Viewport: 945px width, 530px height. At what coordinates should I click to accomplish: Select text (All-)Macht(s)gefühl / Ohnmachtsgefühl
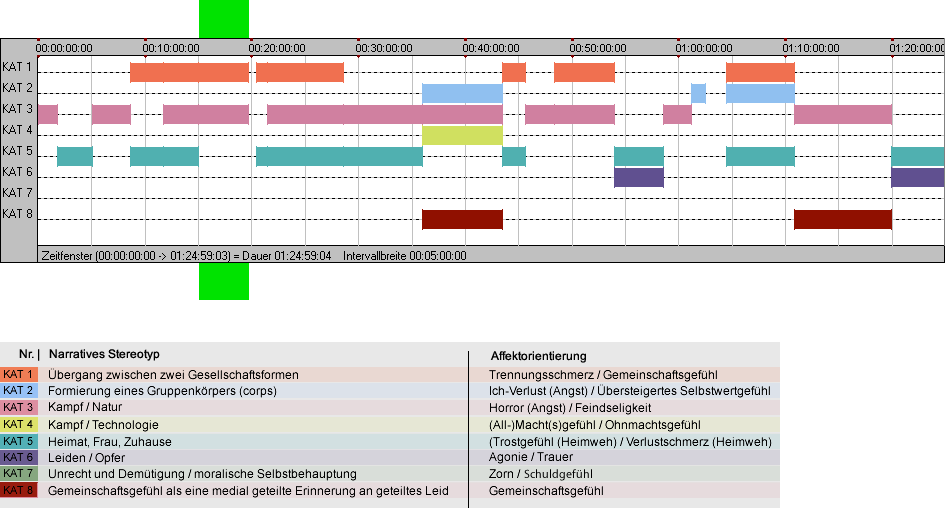click(594, 424)
